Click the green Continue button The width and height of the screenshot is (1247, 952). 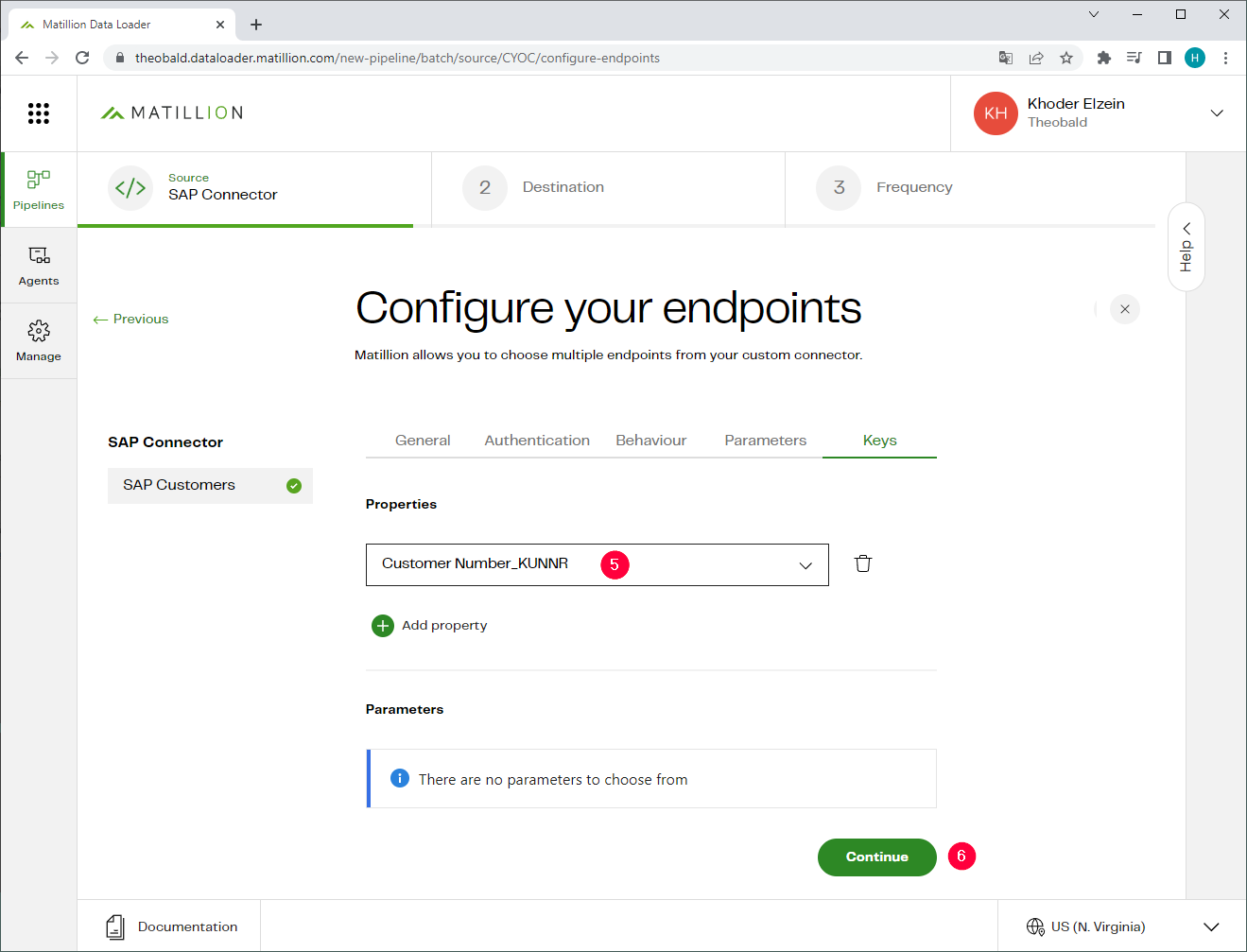(x=877, y=857)
